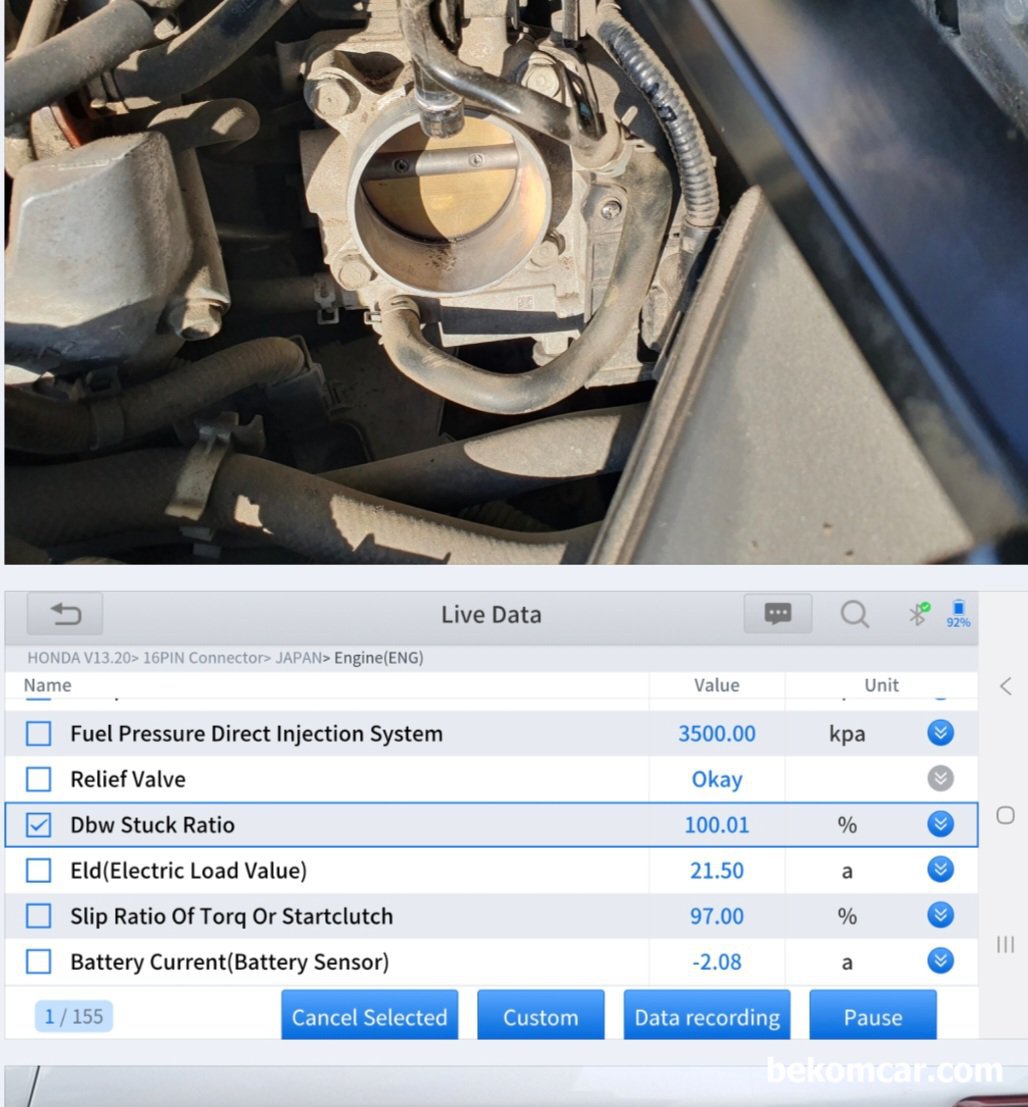Tap the Bluetooth connection status icon
Image resolution: width=1028 pixels, height=1107 pixels.
tap(917, 614)
